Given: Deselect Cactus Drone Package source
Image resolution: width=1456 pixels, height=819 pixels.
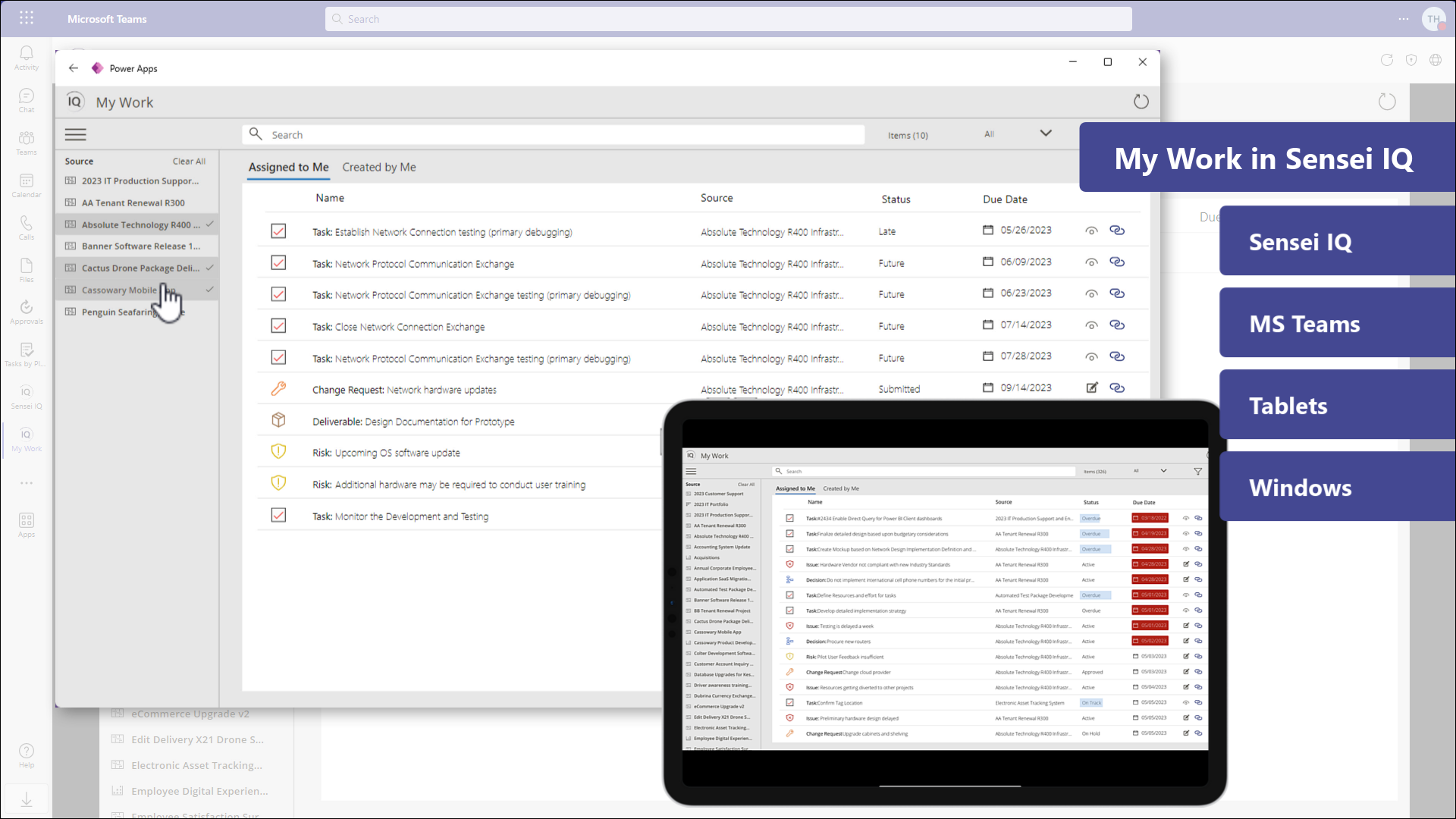Looking at the screenshot, I should pyautogui.click(x=137, y=268).
